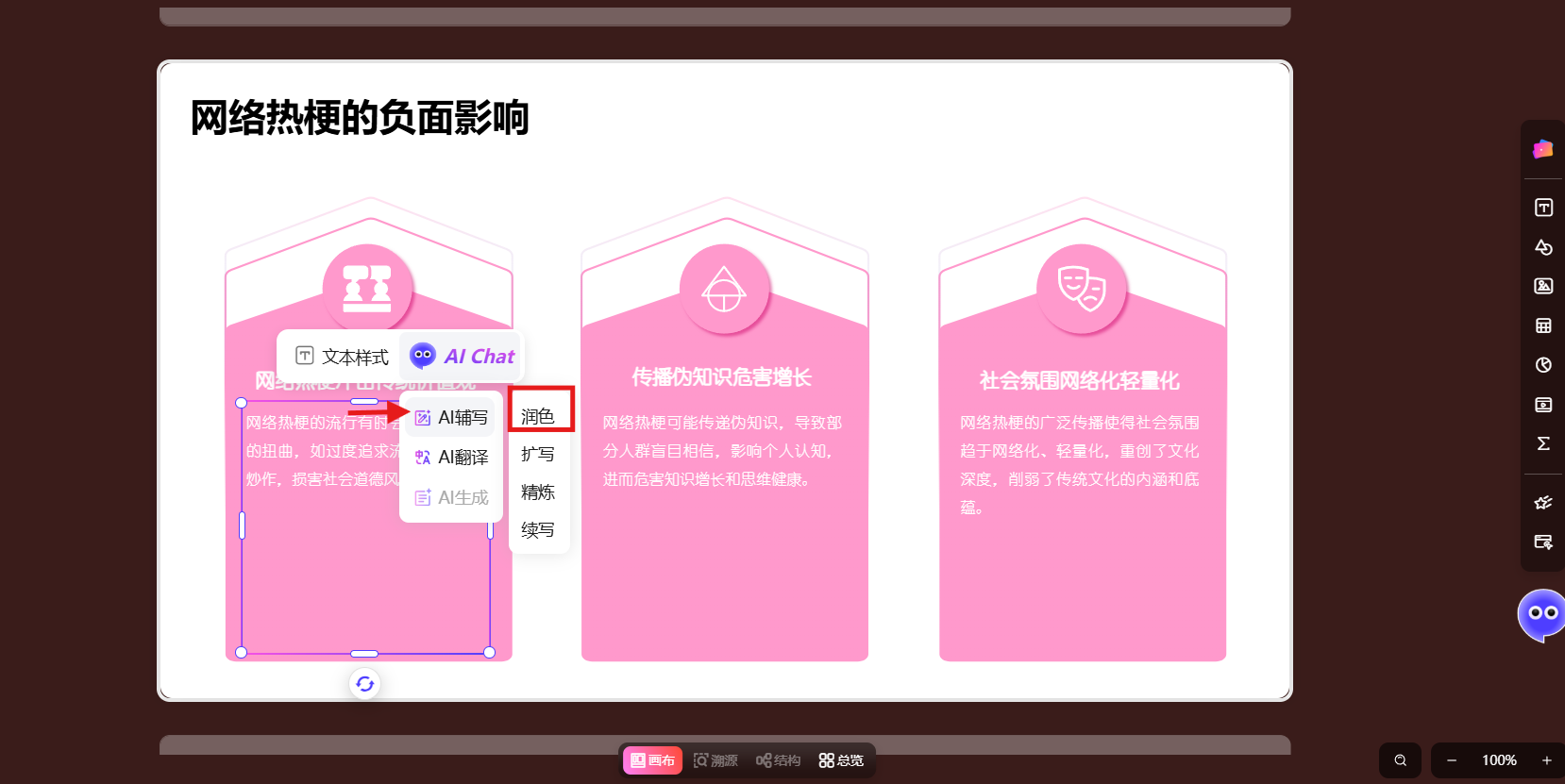Viewport: 1565px width, 784px height.
Task: Select AI翻译 in the AI menu
Action: pos(451,458)
